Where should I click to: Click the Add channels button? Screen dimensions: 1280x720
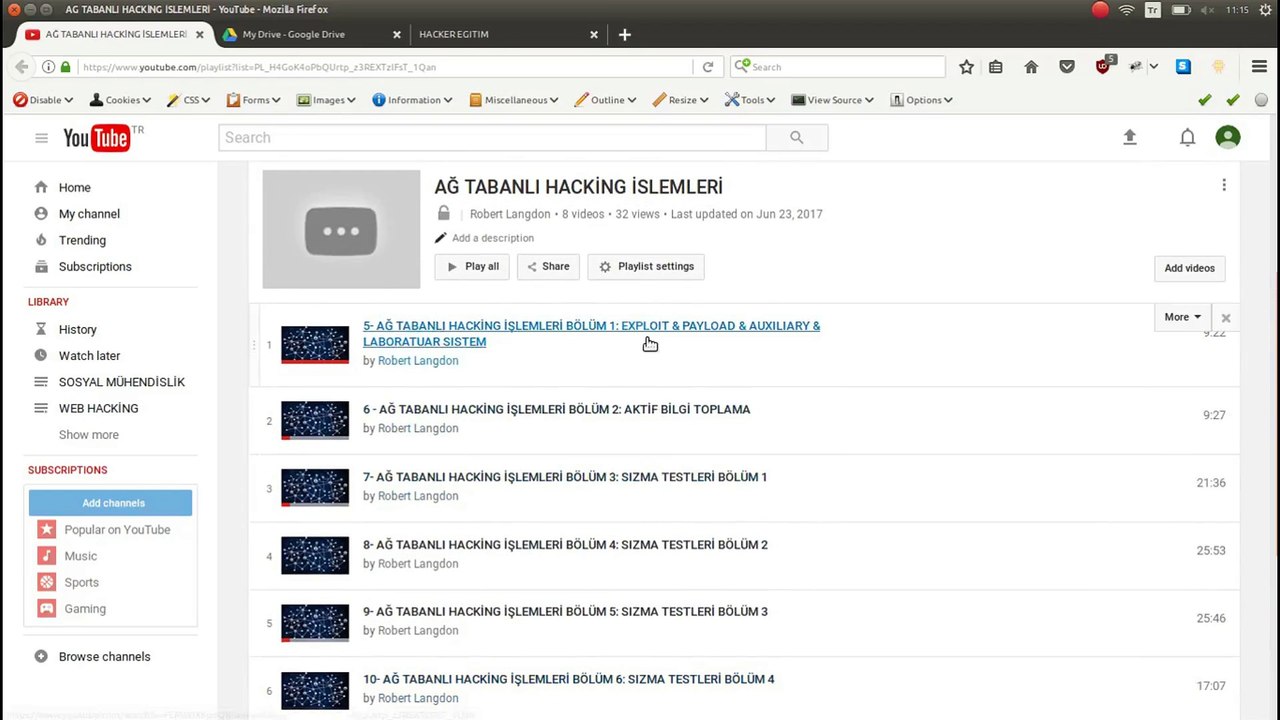pos(110,503)
